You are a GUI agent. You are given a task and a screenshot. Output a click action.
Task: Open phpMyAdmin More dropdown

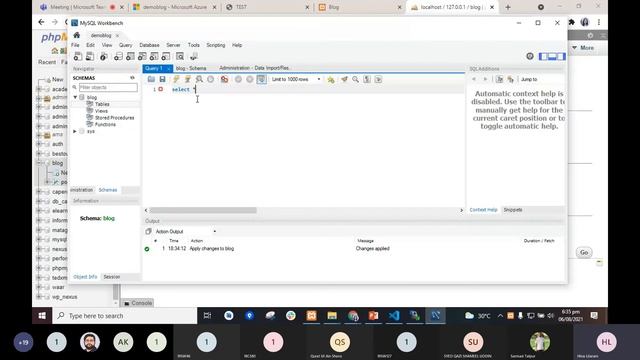pyautogui.click(x=583, y=48)
